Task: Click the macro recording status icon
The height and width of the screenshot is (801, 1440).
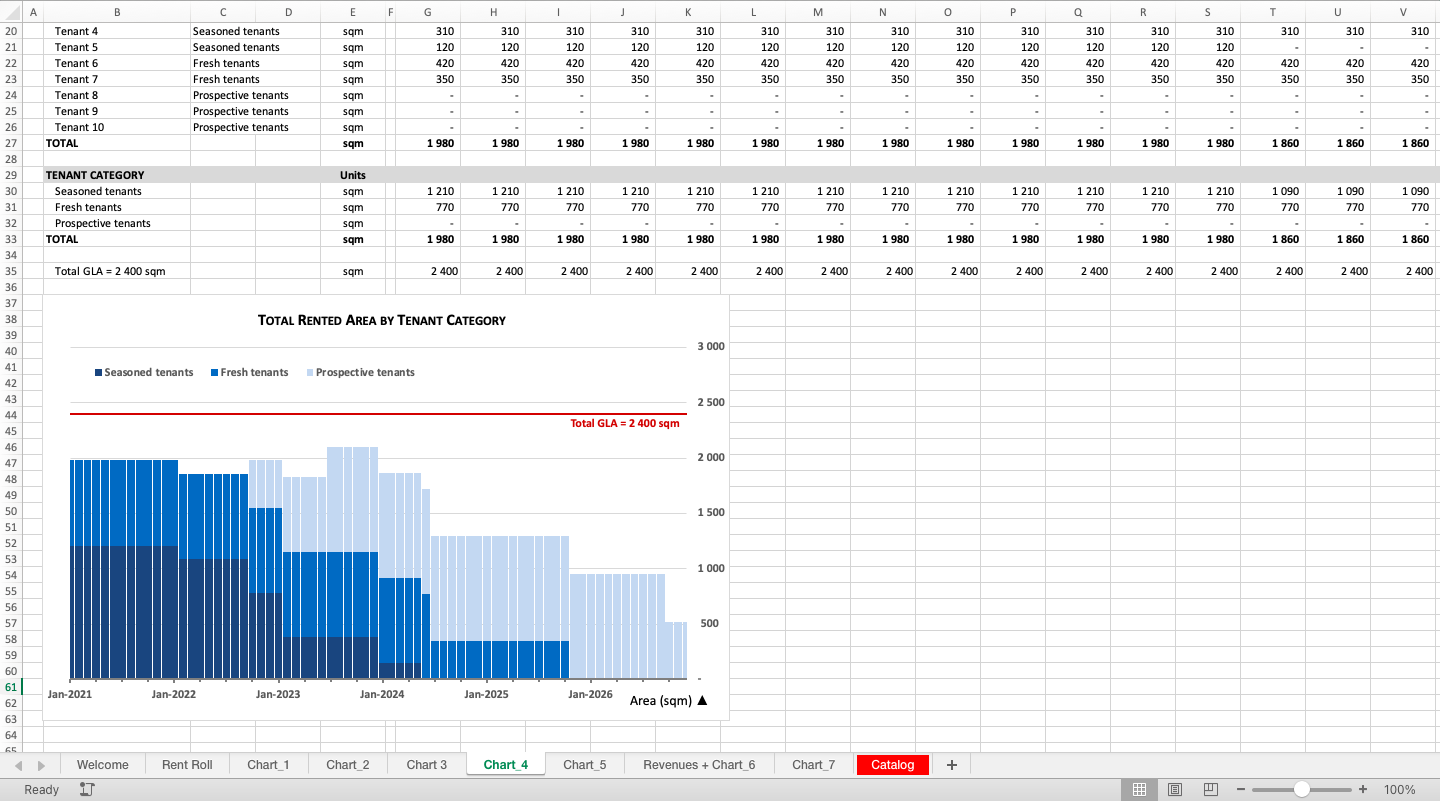Action: [87, 789]
